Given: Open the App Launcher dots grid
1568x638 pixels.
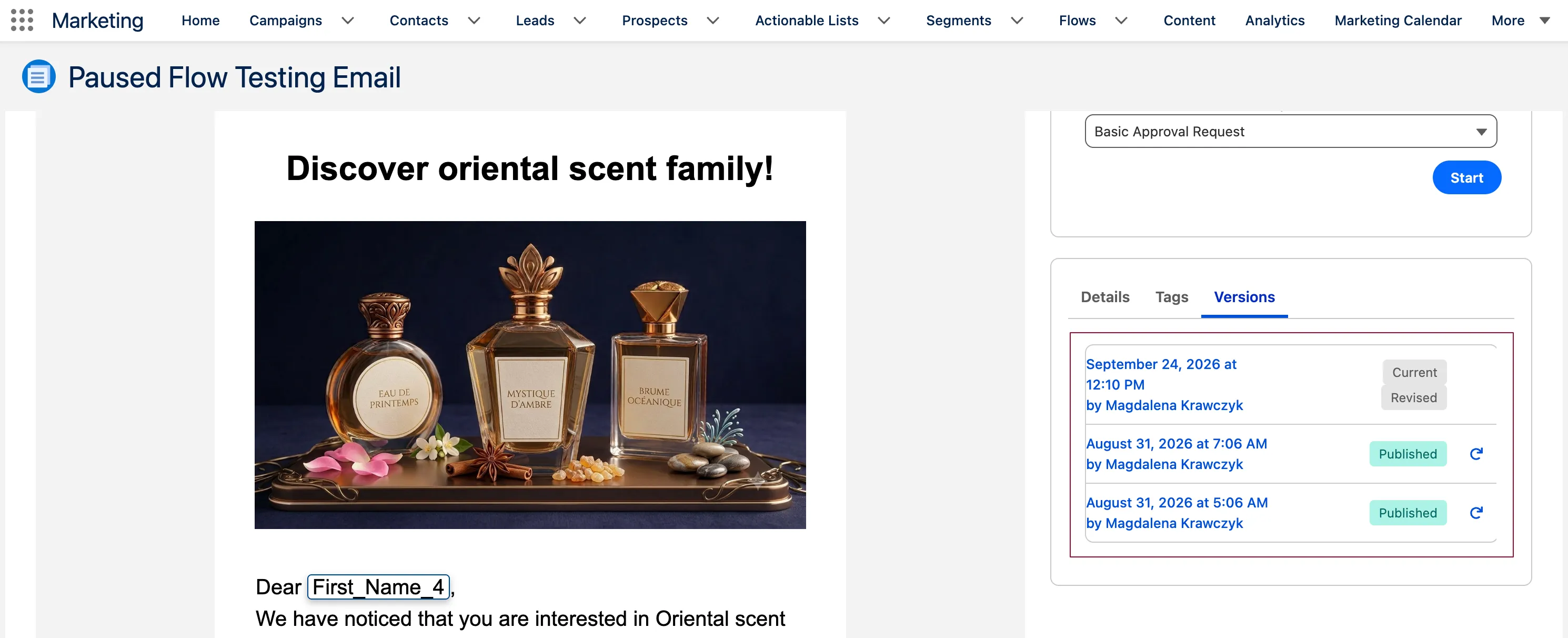Looking at the screenshot, I should [22, 20].
